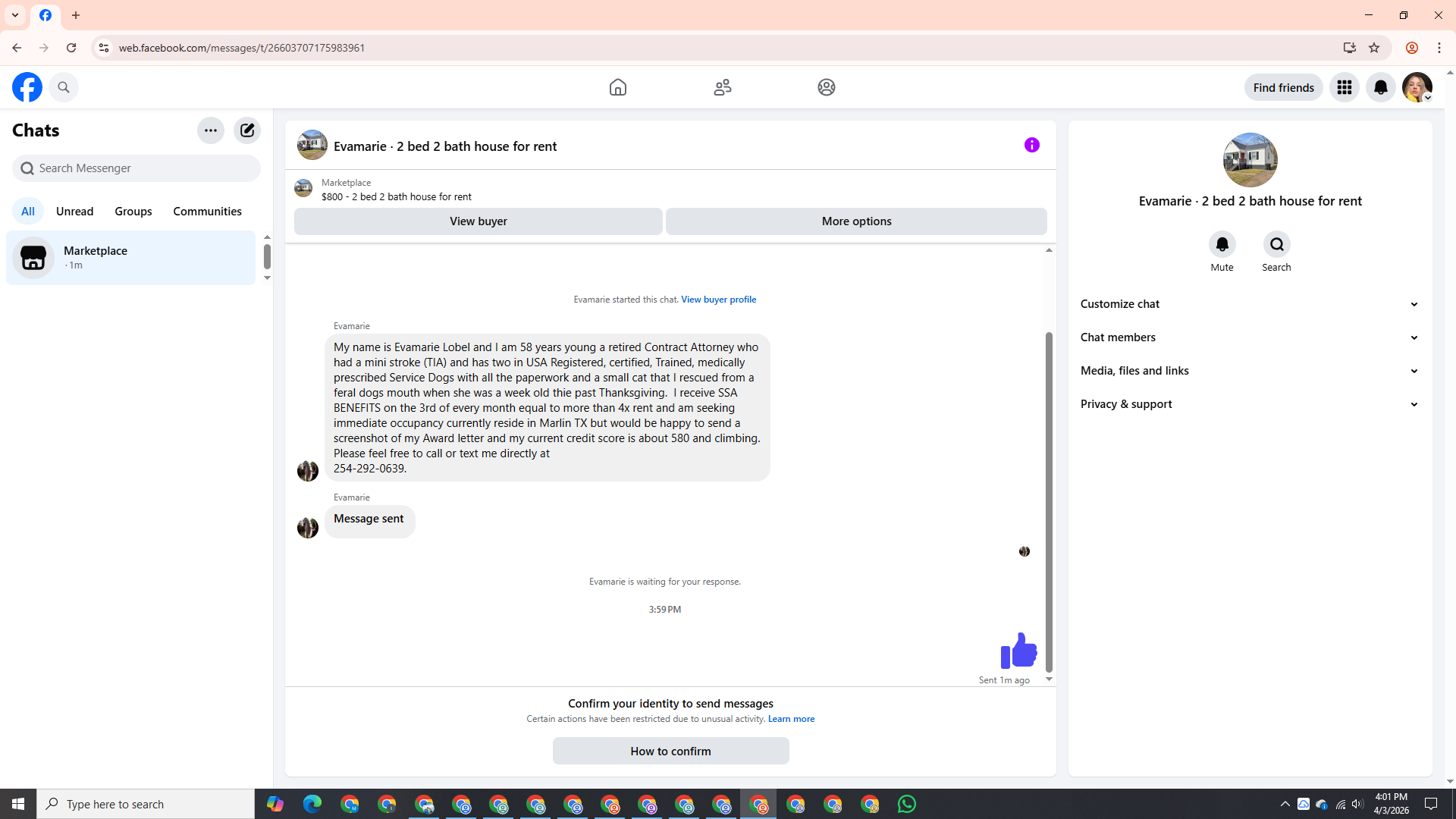The image size is (1456, 819).
Task: Click the How to confirm button
Action: [x=670, y=752]
